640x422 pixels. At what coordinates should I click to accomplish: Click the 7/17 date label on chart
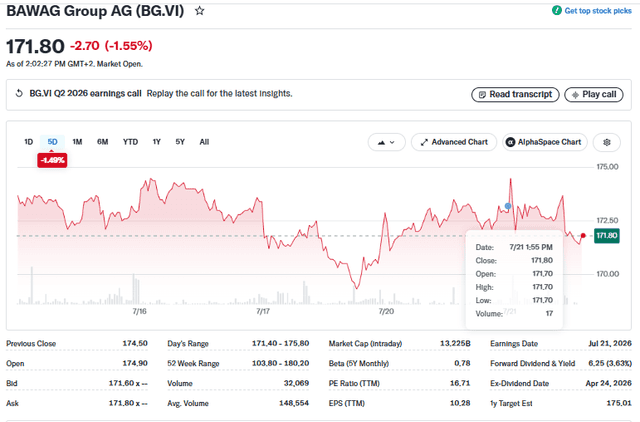(x=263, y=311)
